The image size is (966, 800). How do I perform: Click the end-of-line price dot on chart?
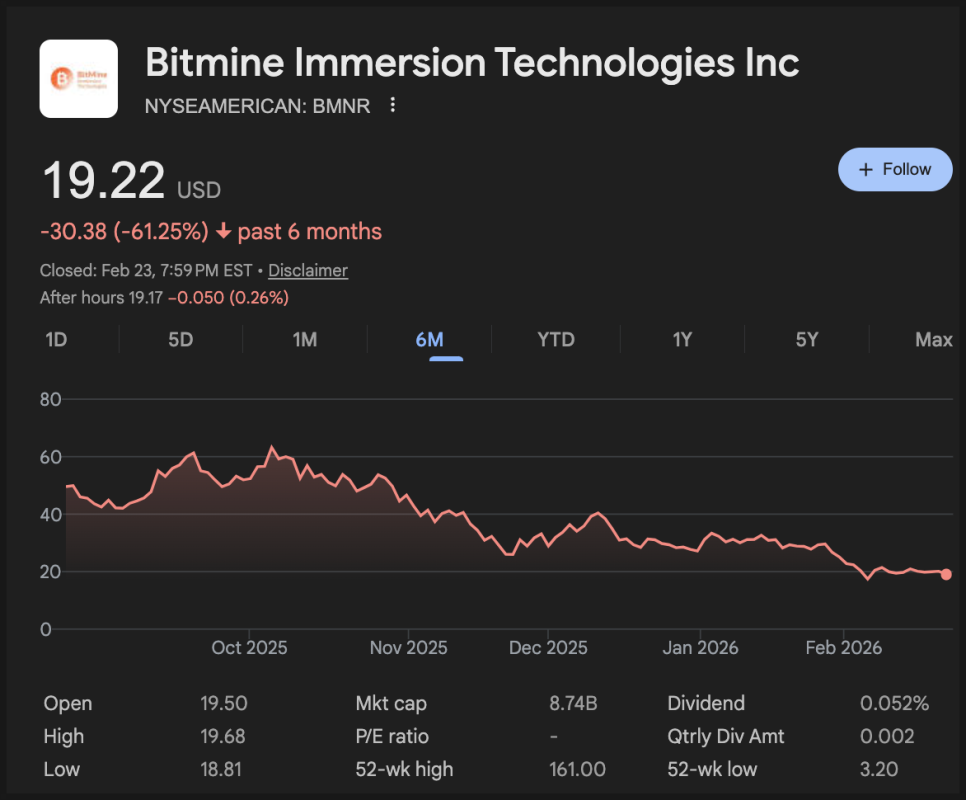pyautogui.click(x=946, y=574)
